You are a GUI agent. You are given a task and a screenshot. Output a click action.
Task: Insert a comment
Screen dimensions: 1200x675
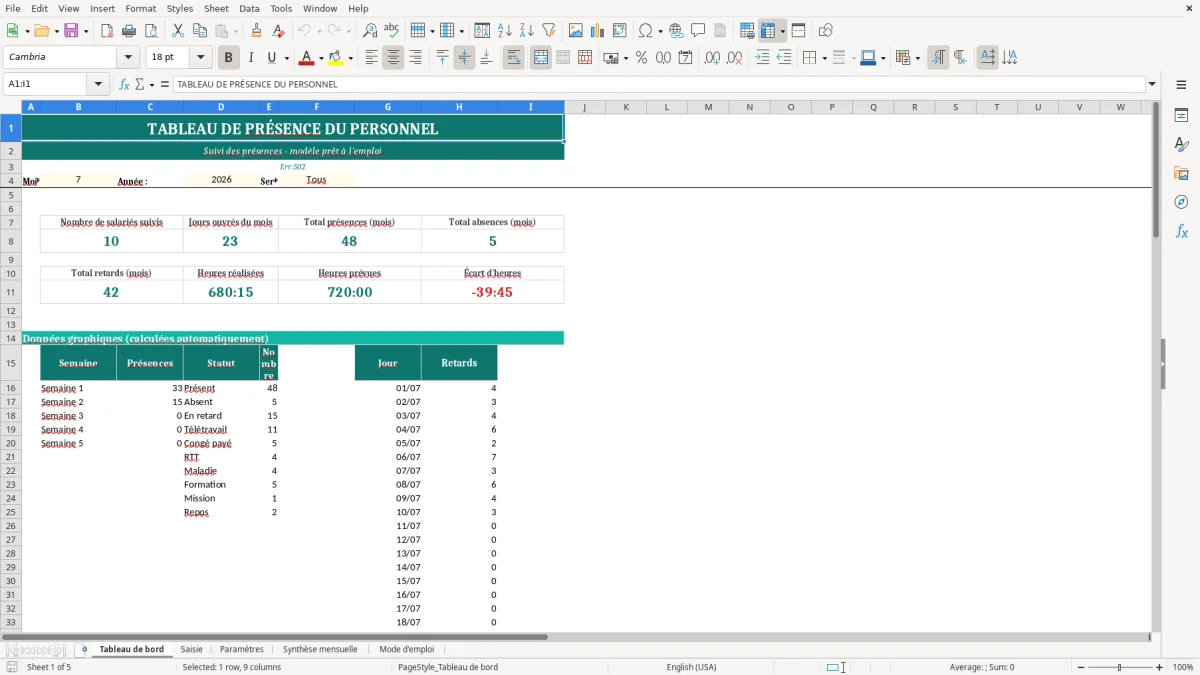pos(699,31)
